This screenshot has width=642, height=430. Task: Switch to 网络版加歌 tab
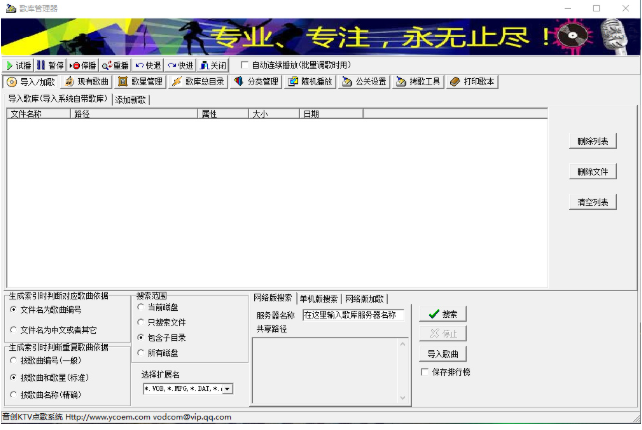[x=364, y=299]
